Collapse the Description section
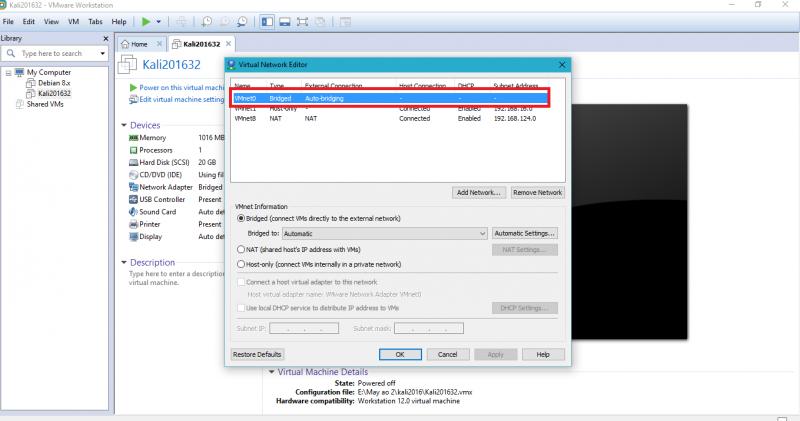The height and width of the screenshot is (421, 800). 124,262
